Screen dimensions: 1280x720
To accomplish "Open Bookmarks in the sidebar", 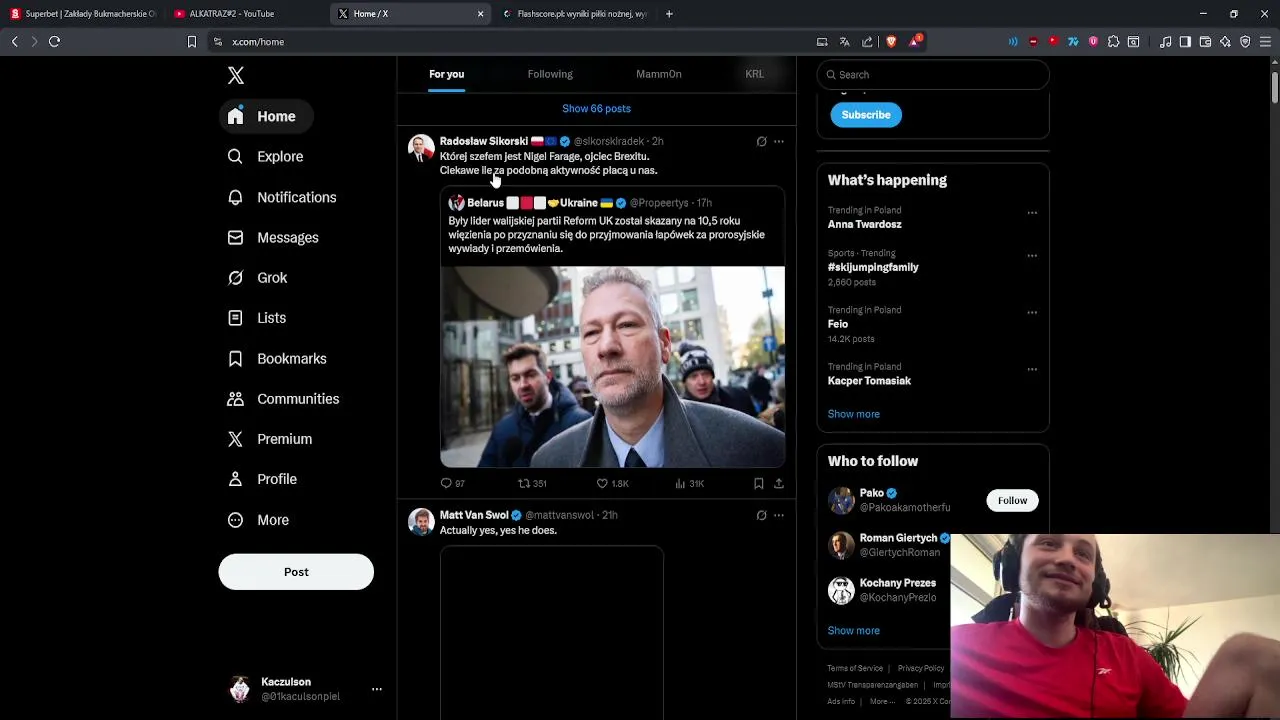I will click(277, 359).
